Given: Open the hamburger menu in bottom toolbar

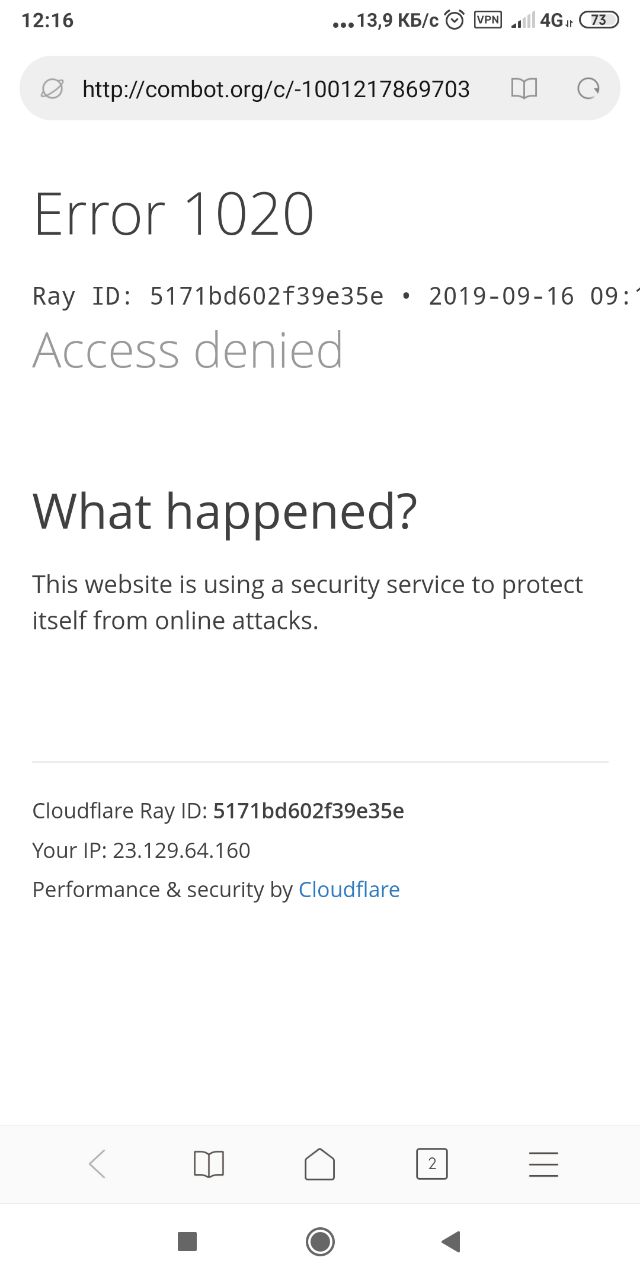Looking at the screenshot, I should pos(543,1163).
